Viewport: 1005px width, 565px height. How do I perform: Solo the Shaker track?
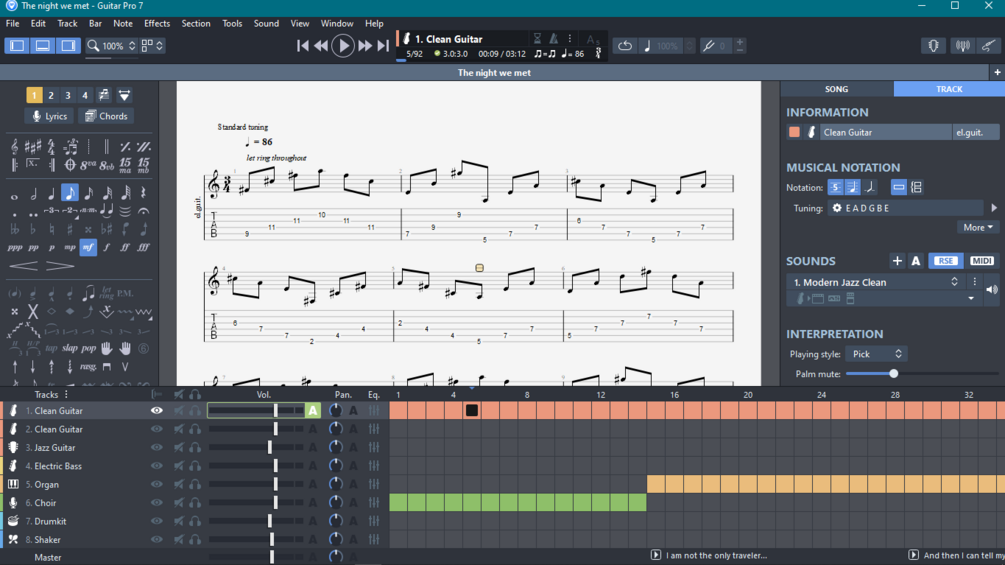(x=195, y=539)
